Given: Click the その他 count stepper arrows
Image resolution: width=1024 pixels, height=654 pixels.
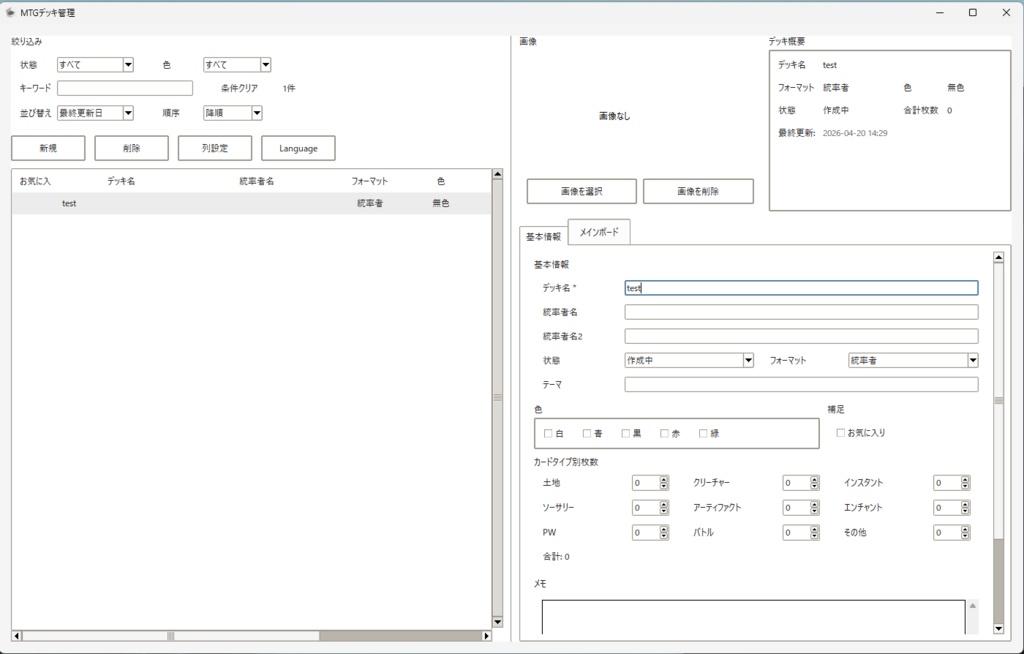Looking at the screenshot, I should coord(965,532).
